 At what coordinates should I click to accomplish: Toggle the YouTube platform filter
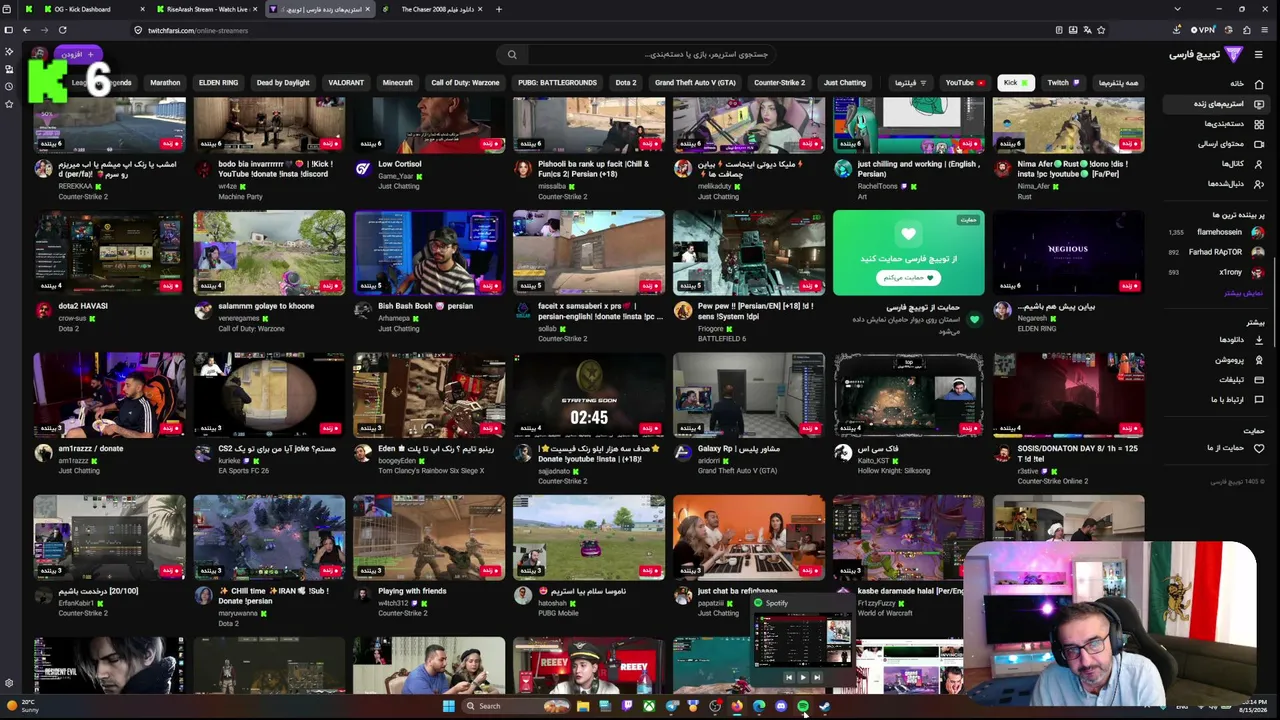point(965,83)
